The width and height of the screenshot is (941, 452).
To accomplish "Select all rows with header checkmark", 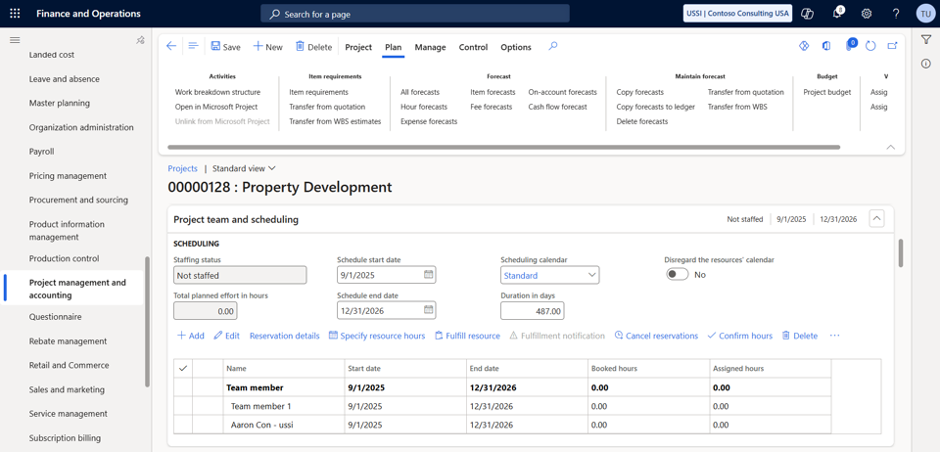I will point(183,369).
